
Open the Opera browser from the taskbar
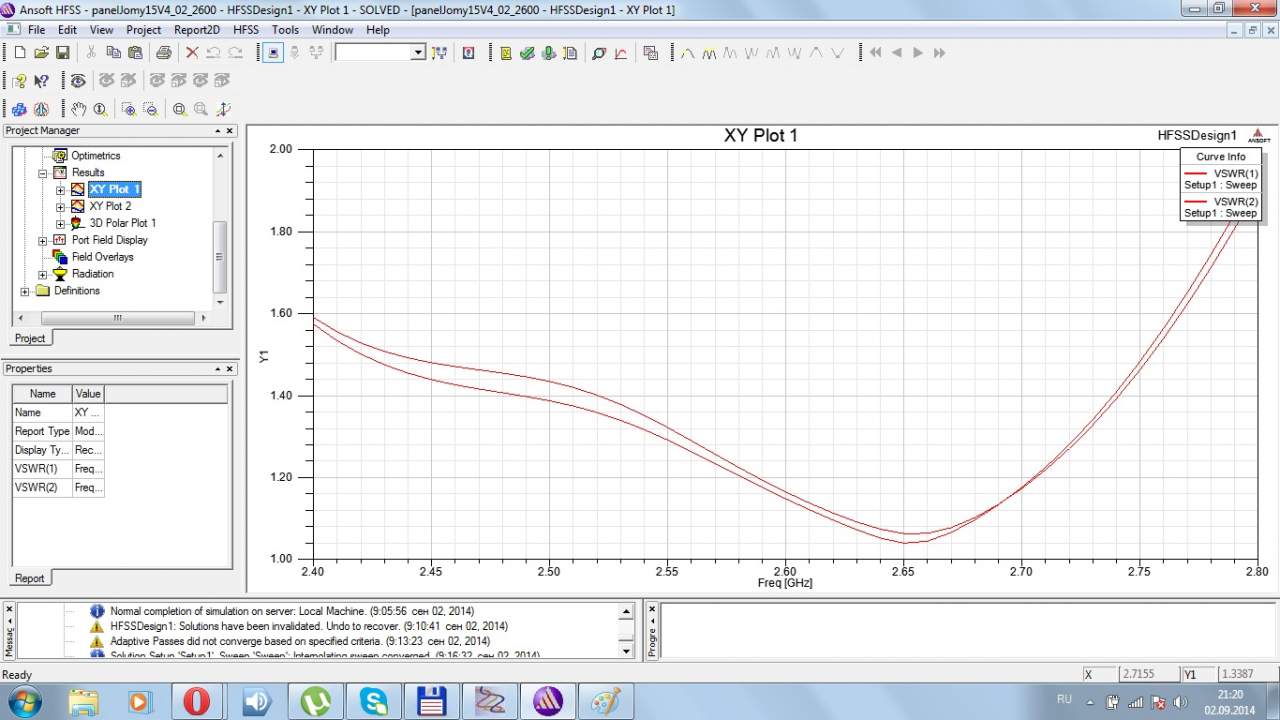tap(196, 701)
